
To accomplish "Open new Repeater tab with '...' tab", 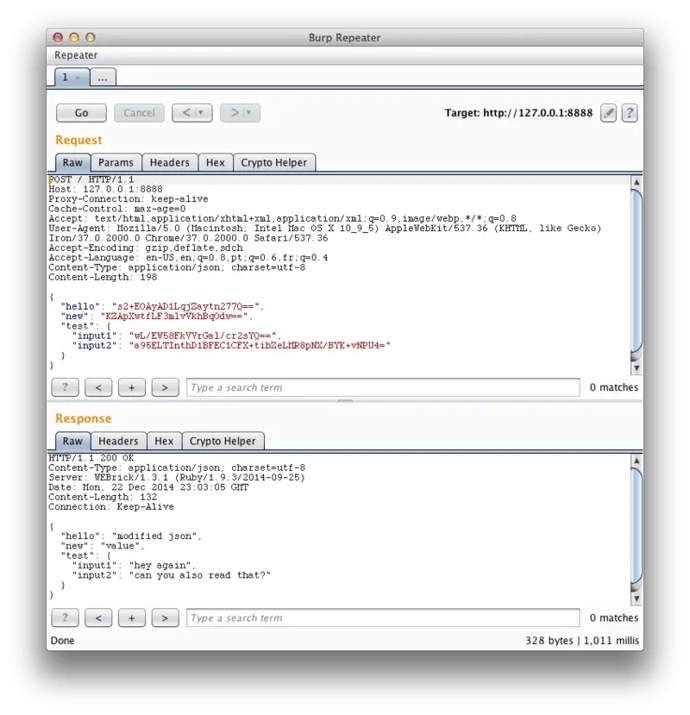I will [103, 77].
